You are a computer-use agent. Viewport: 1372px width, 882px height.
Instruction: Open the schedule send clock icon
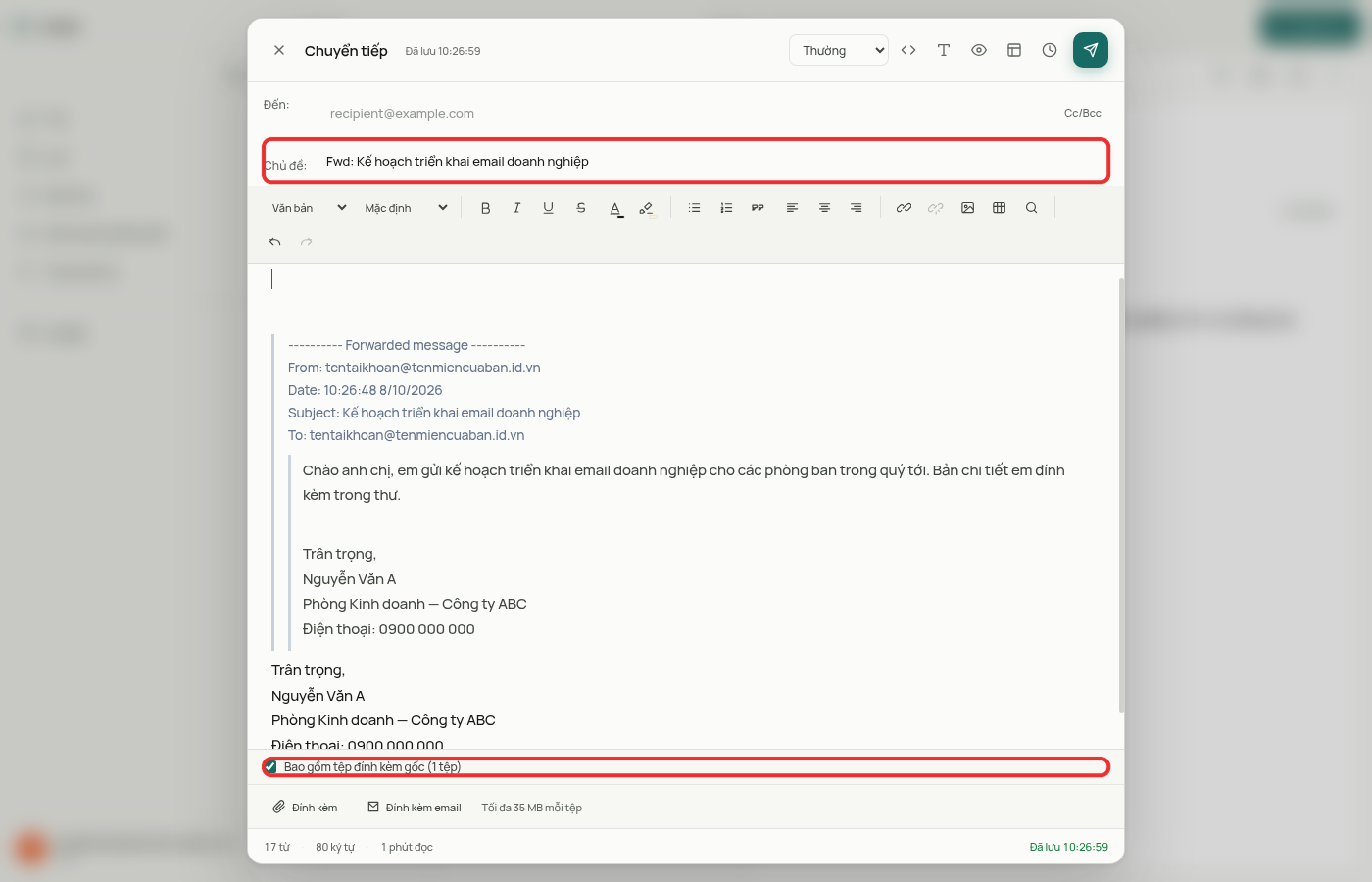pyautogui.click(x=1050, y=50)
